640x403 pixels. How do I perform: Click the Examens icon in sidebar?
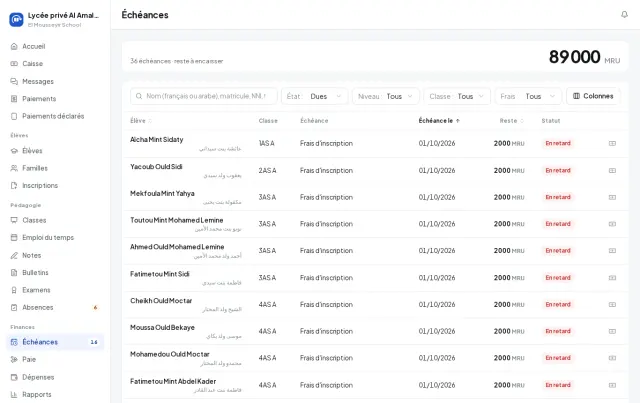[14, 290]
